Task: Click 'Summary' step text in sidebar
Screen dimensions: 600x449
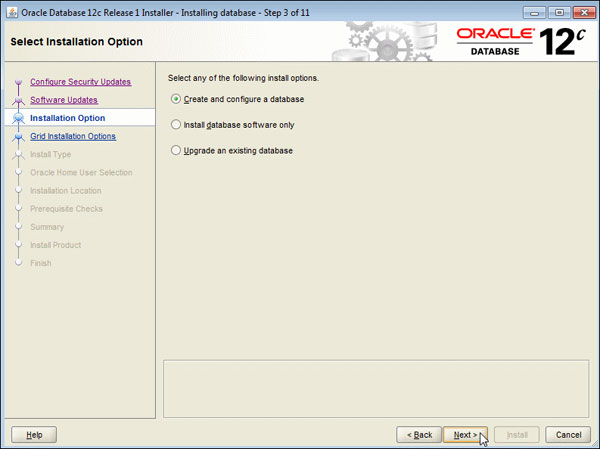Action: [47, 227]
